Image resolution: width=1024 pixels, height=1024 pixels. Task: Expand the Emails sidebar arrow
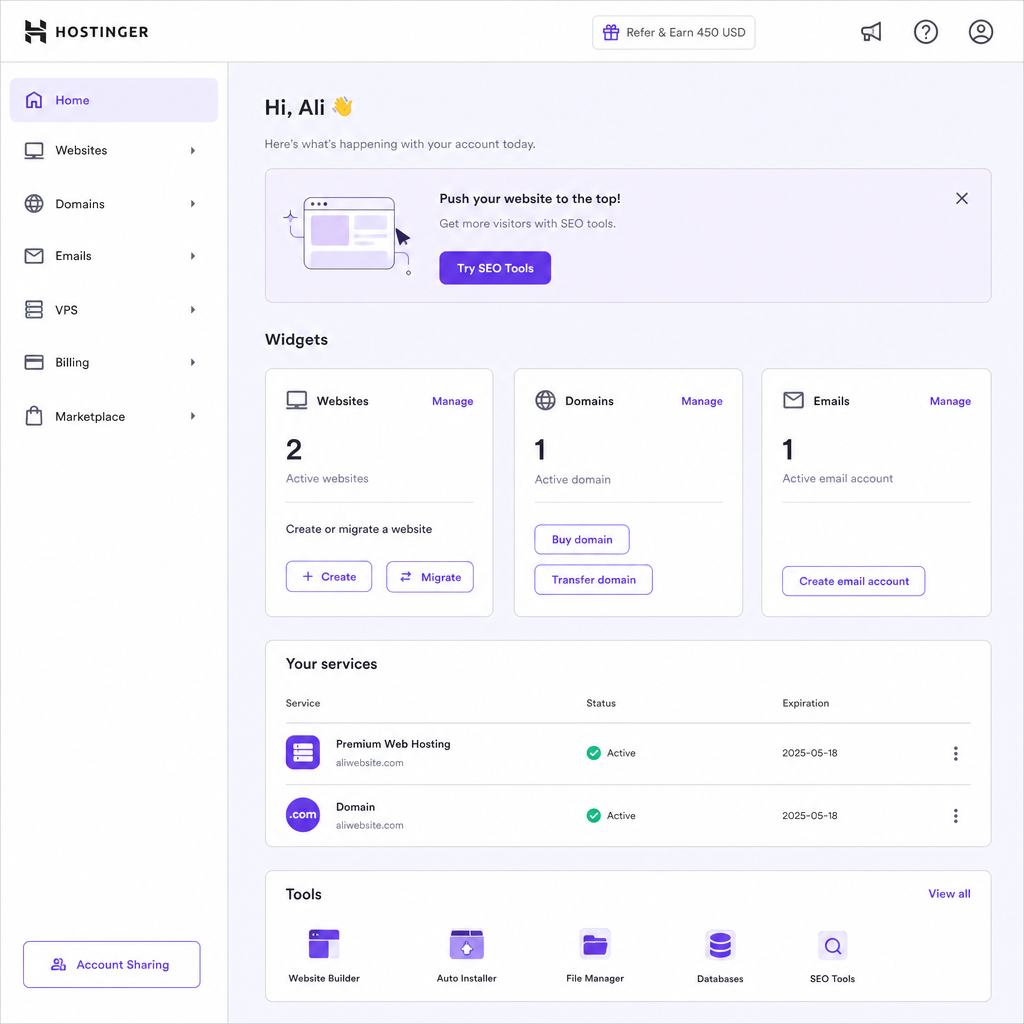pyautogui.click(x=193, y=256)
